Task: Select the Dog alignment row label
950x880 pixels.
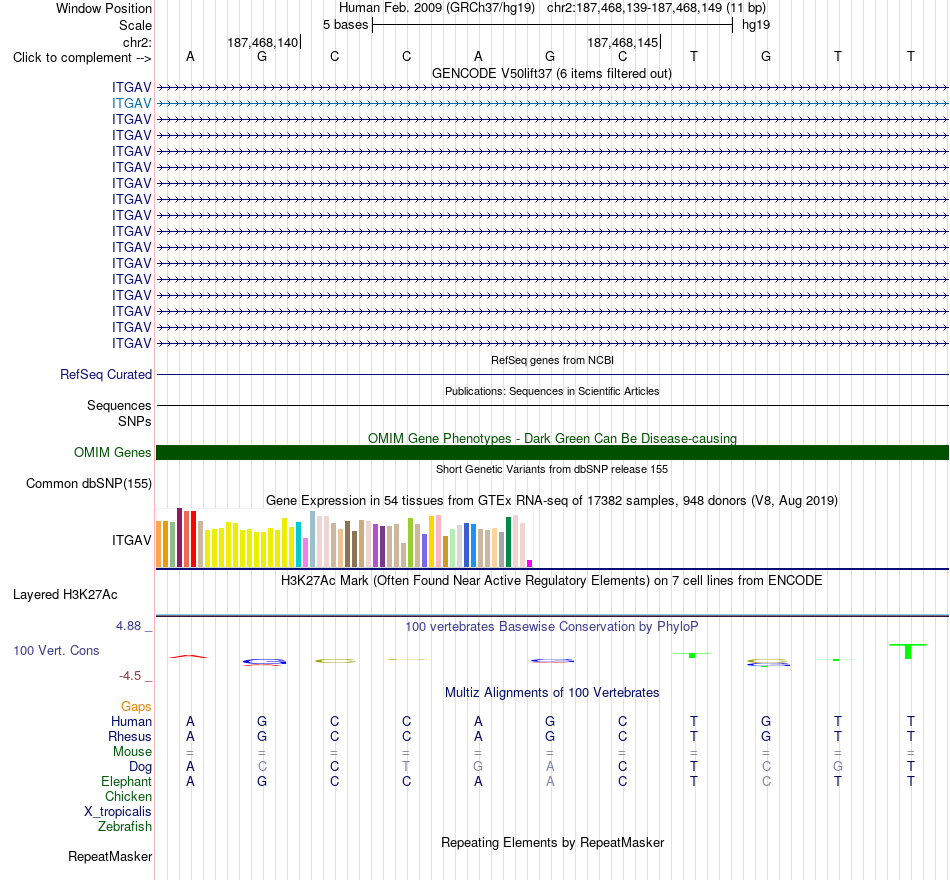Action: coord(140,767)
